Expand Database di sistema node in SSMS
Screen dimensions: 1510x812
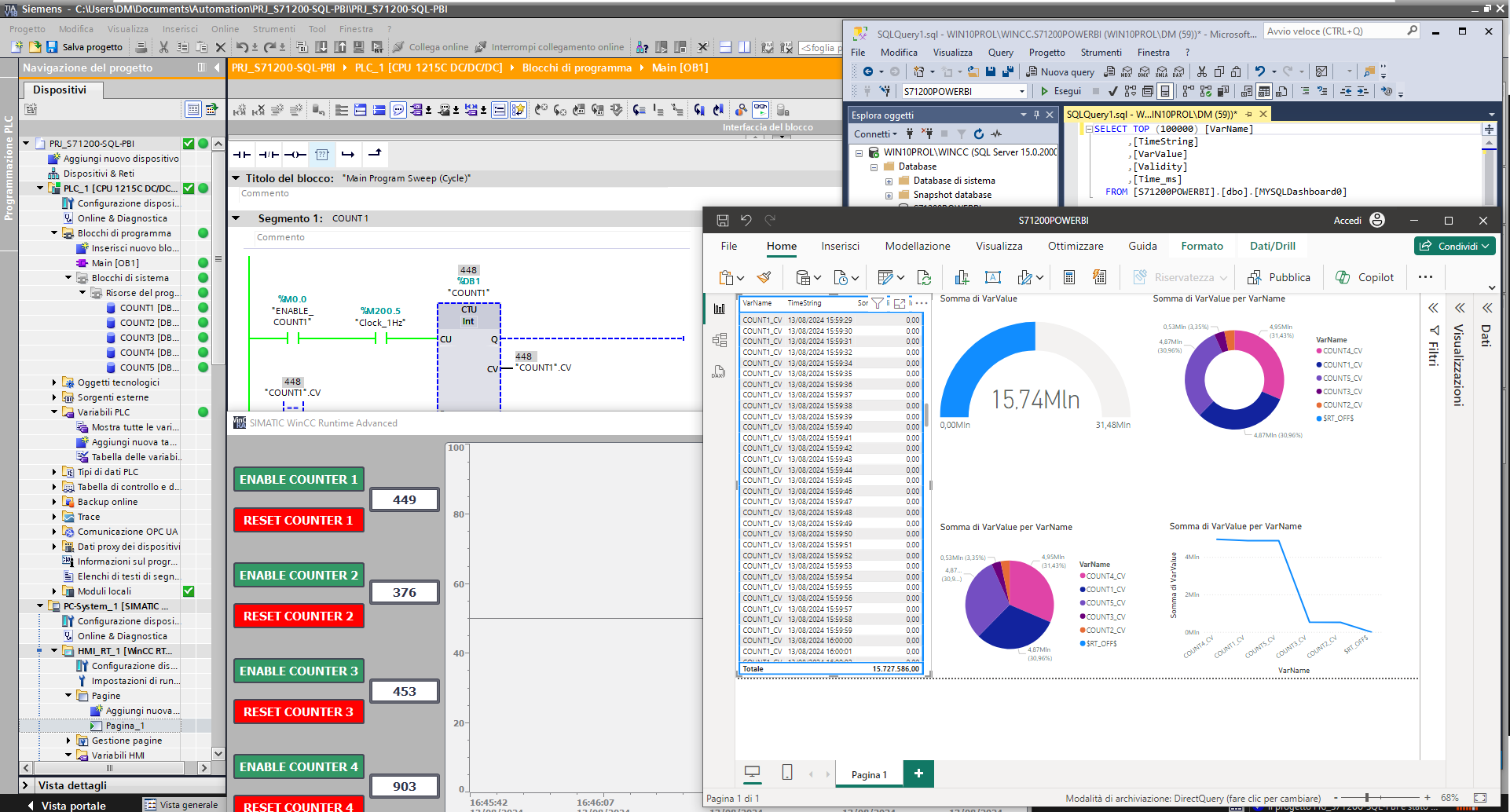tap(889, 181)
